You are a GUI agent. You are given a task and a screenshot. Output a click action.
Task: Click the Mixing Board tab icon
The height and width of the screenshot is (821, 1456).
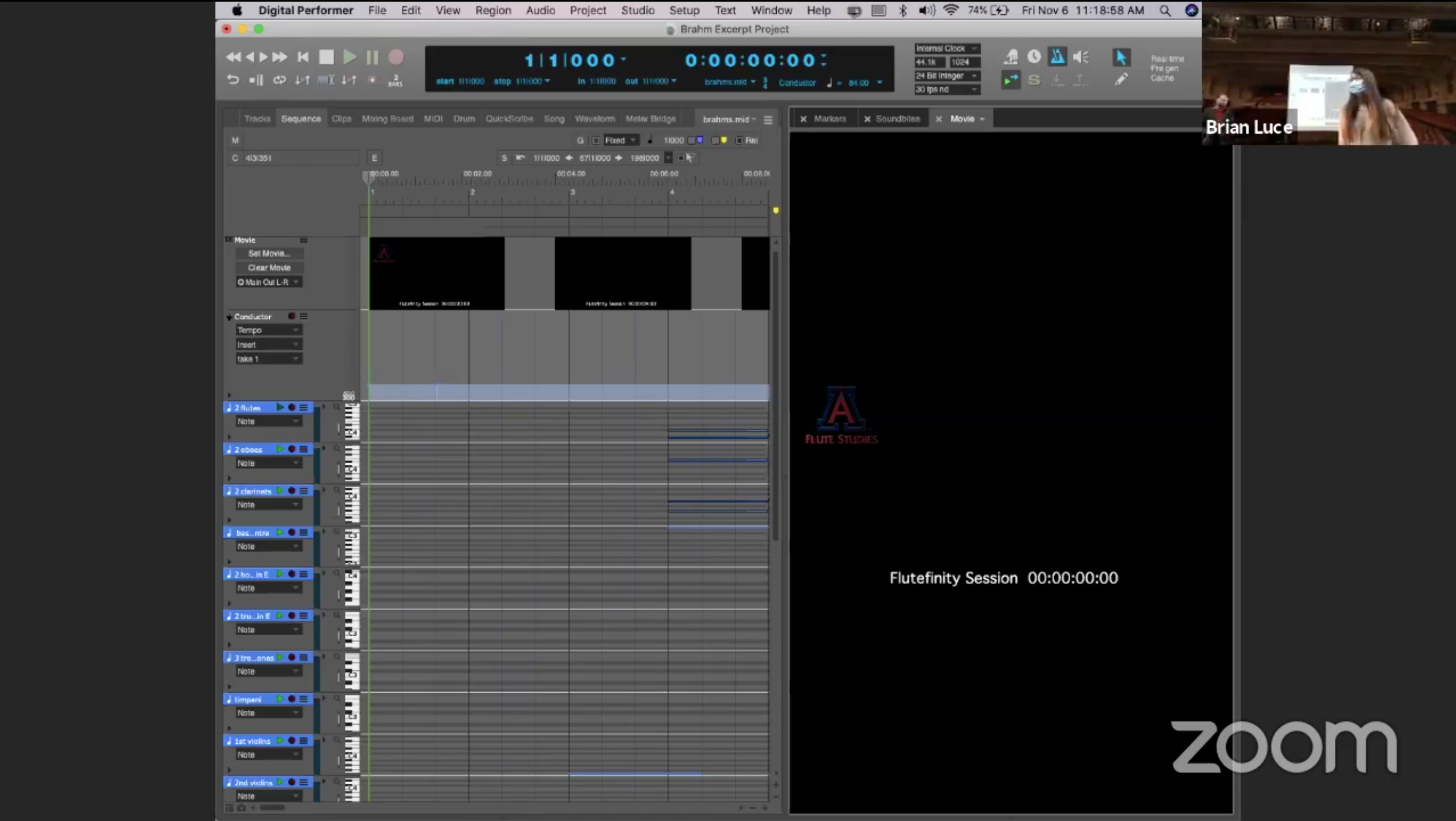pos(388,118)
